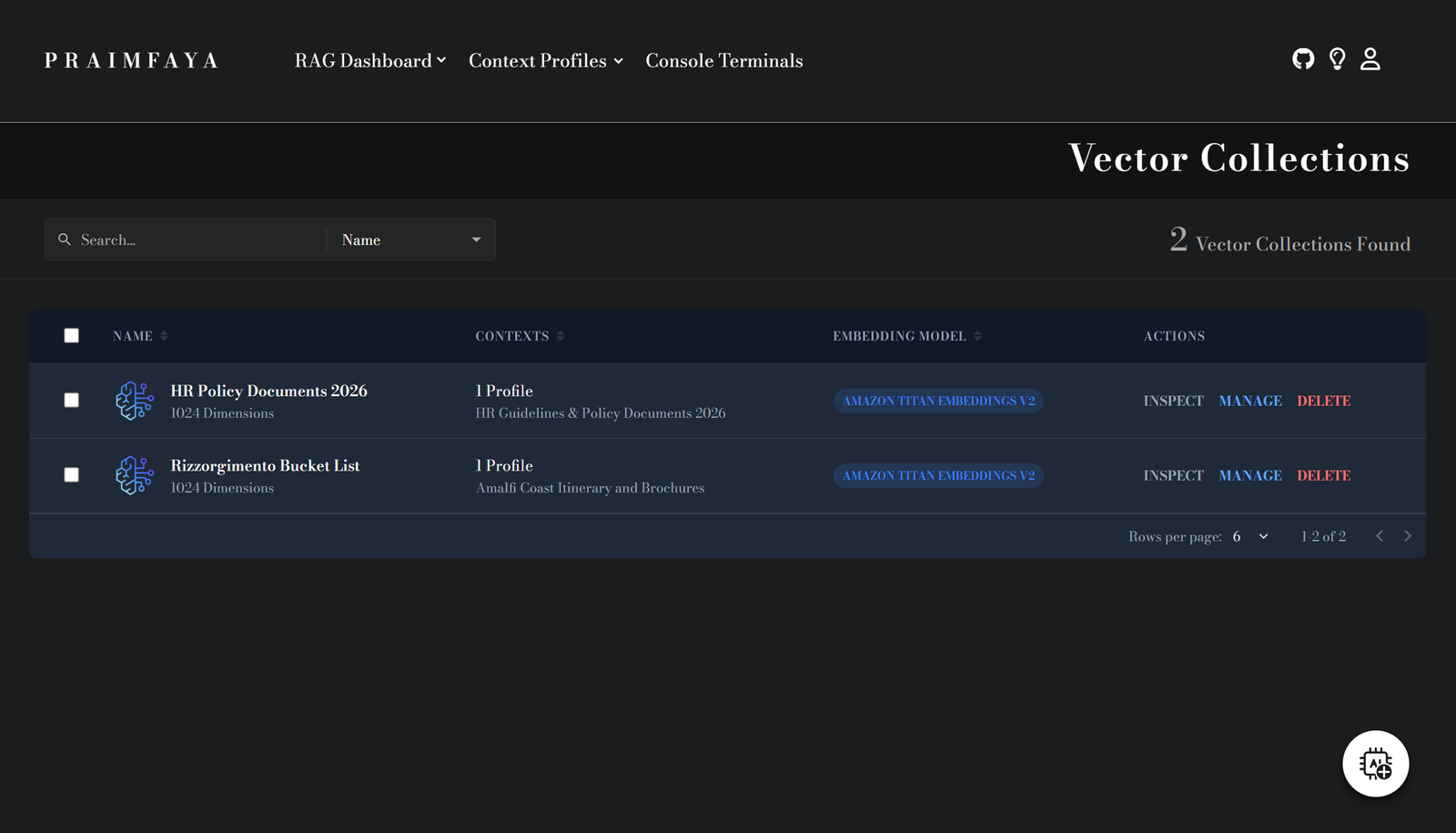Viewport: 1456px width, 833px height.
Task: Open the GitHub icon link
Action: [1303, 59]
